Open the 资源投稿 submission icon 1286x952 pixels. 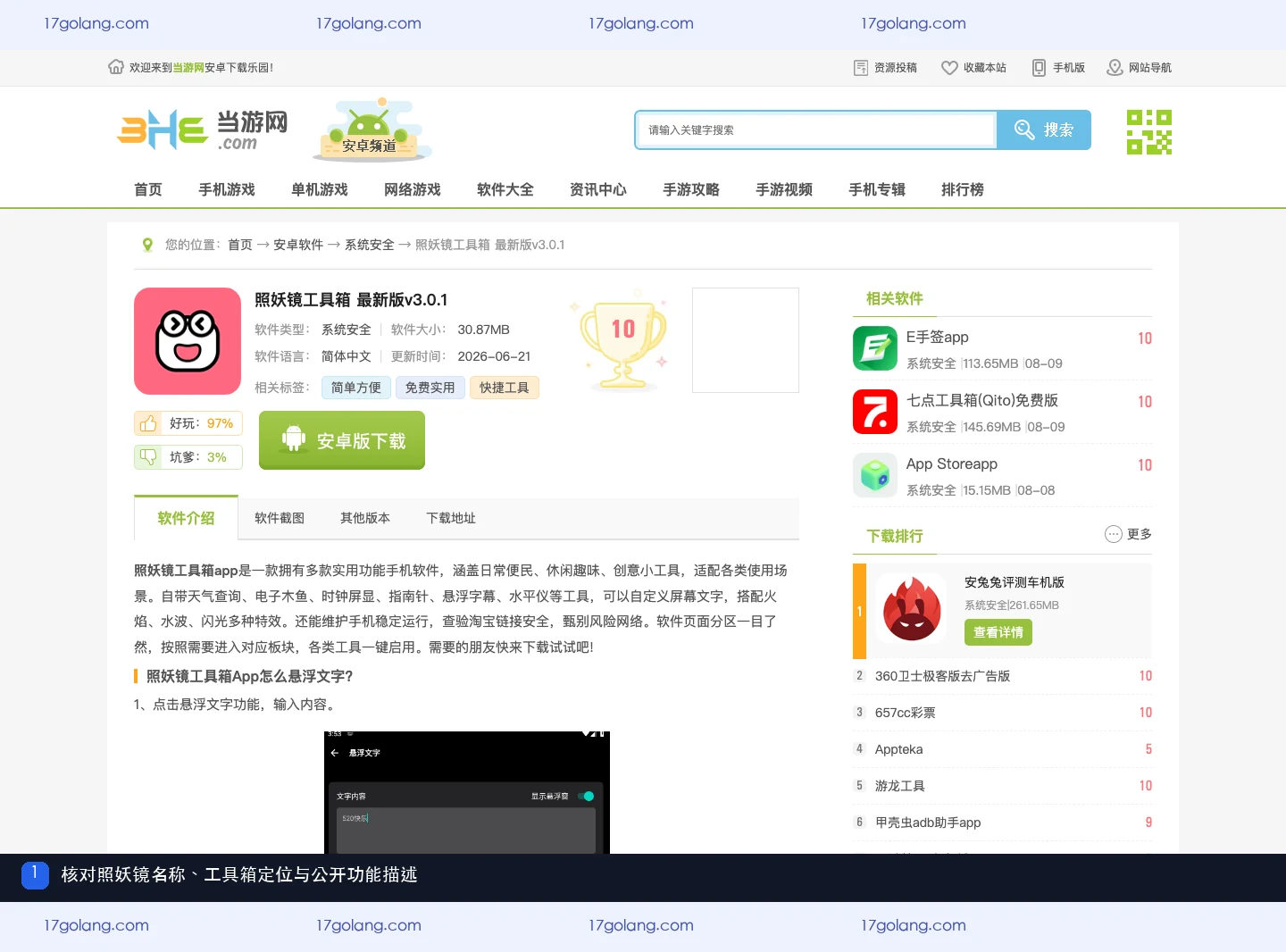[861, 68]
